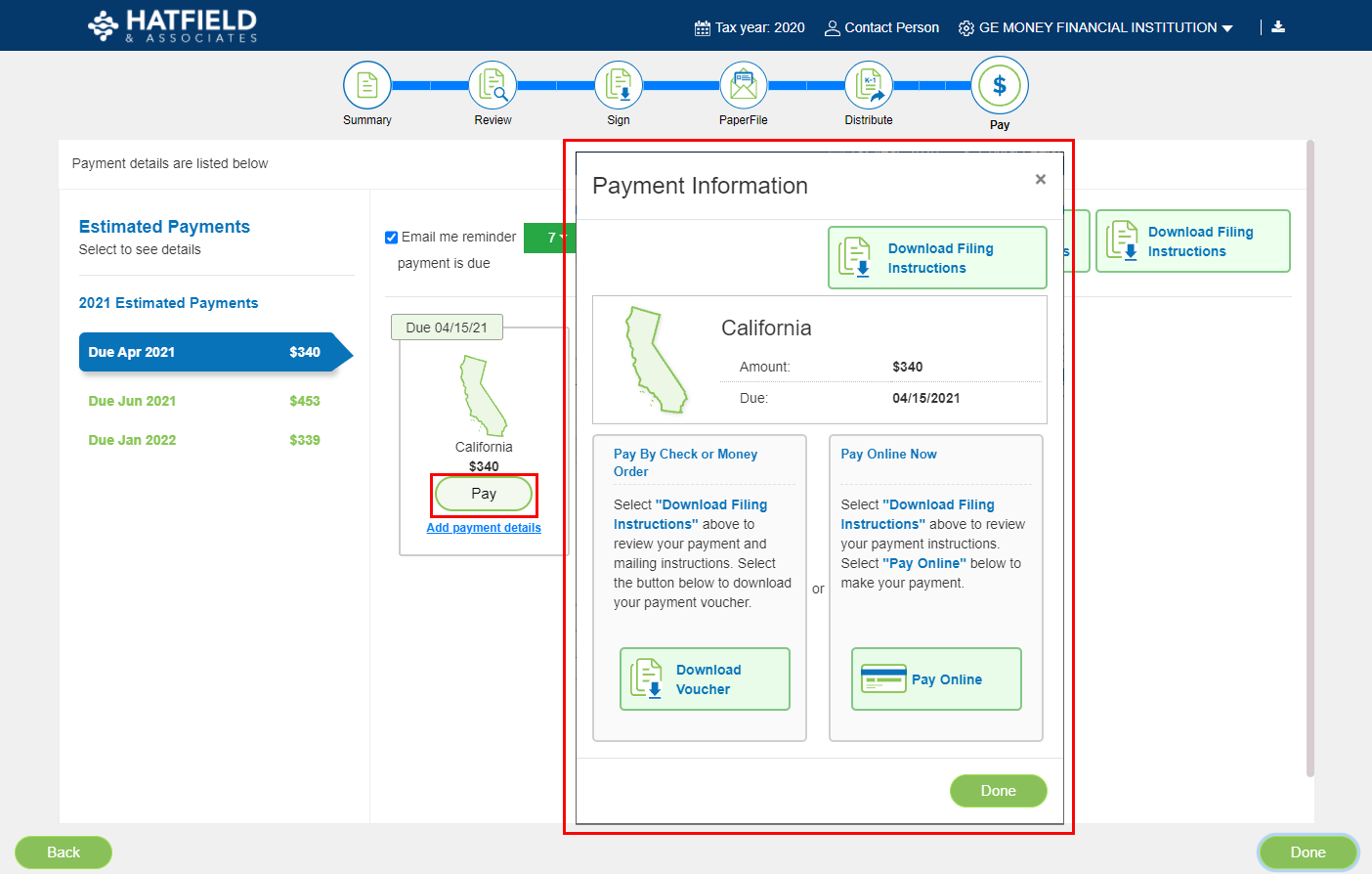
Task: Click the Estimated Payments title
Action: 164,227
